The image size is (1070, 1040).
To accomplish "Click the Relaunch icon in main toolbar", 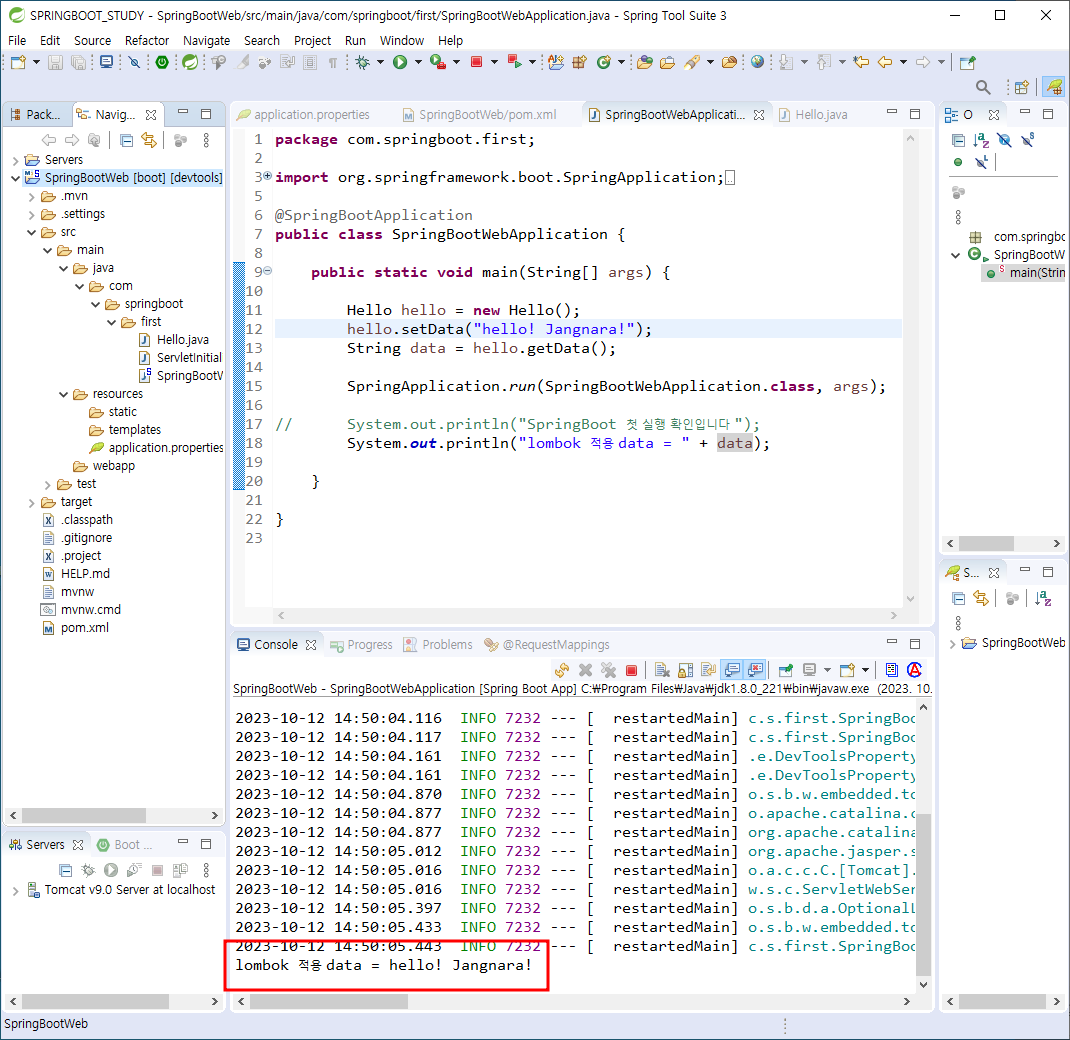I will tap(515, 62).
